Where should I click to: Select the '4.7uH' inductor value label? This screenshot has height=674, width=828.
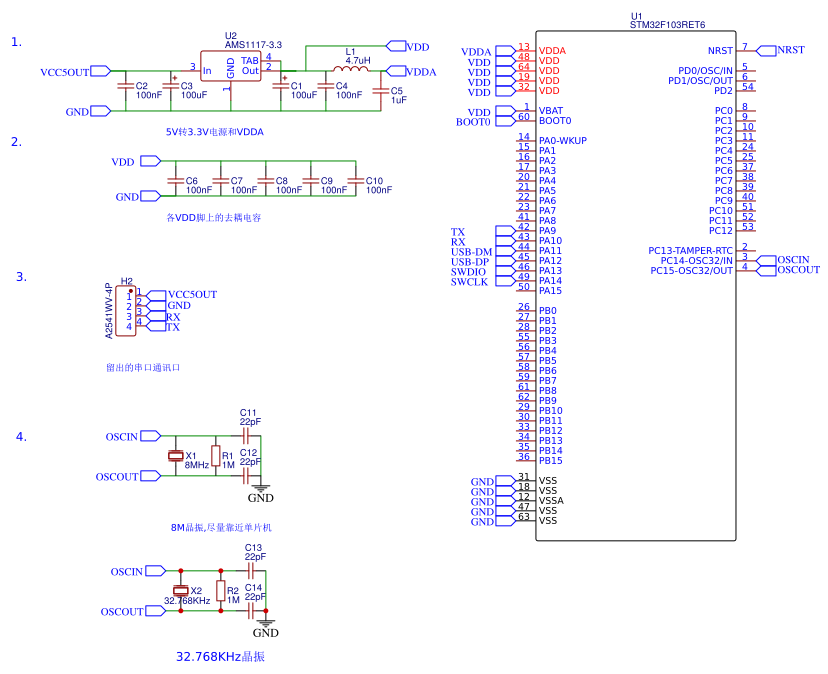click(358, 60)
